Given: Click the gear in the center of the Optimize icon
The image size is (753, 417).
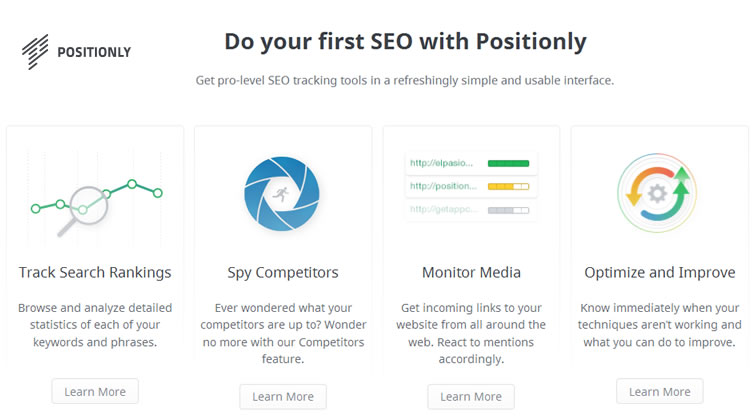Looking at the screenshot, I should tap(657, 194).
